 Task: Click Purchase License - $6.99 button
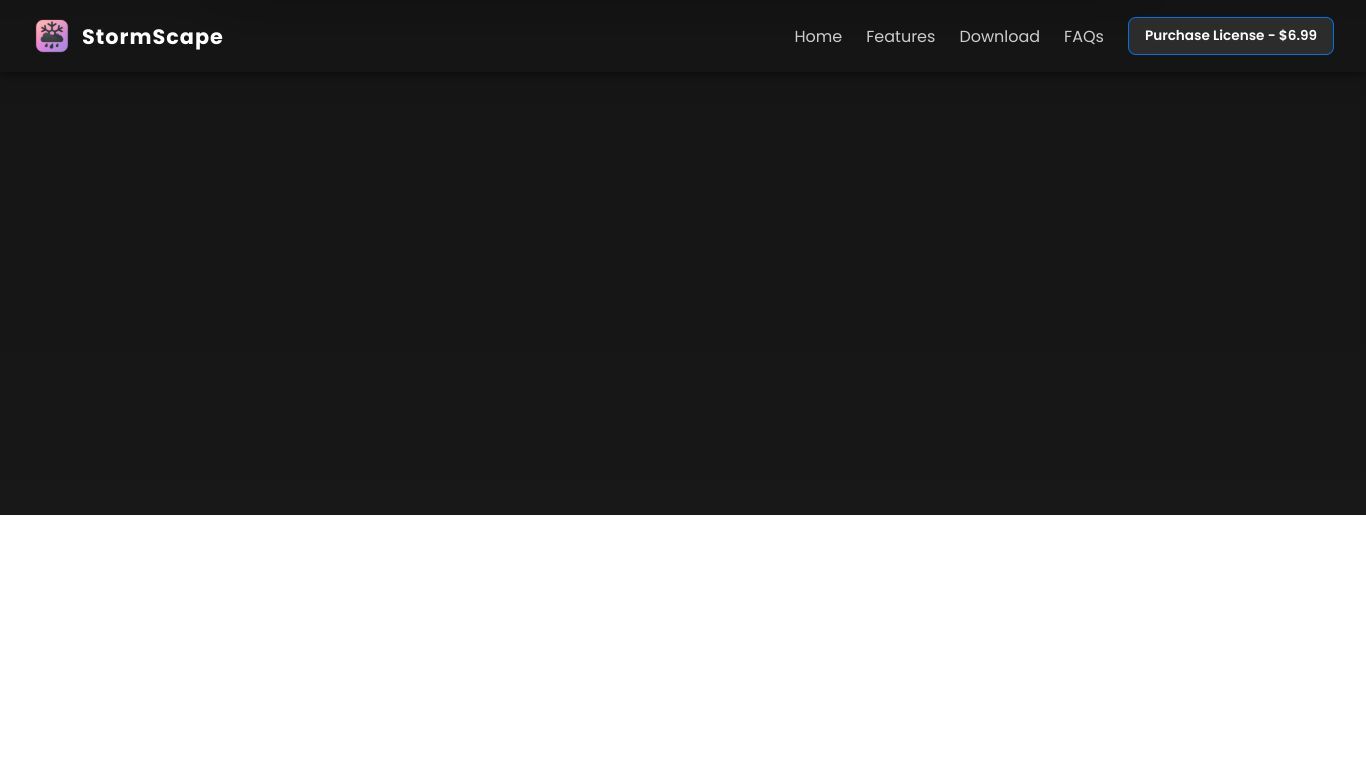pos(1230,36)
